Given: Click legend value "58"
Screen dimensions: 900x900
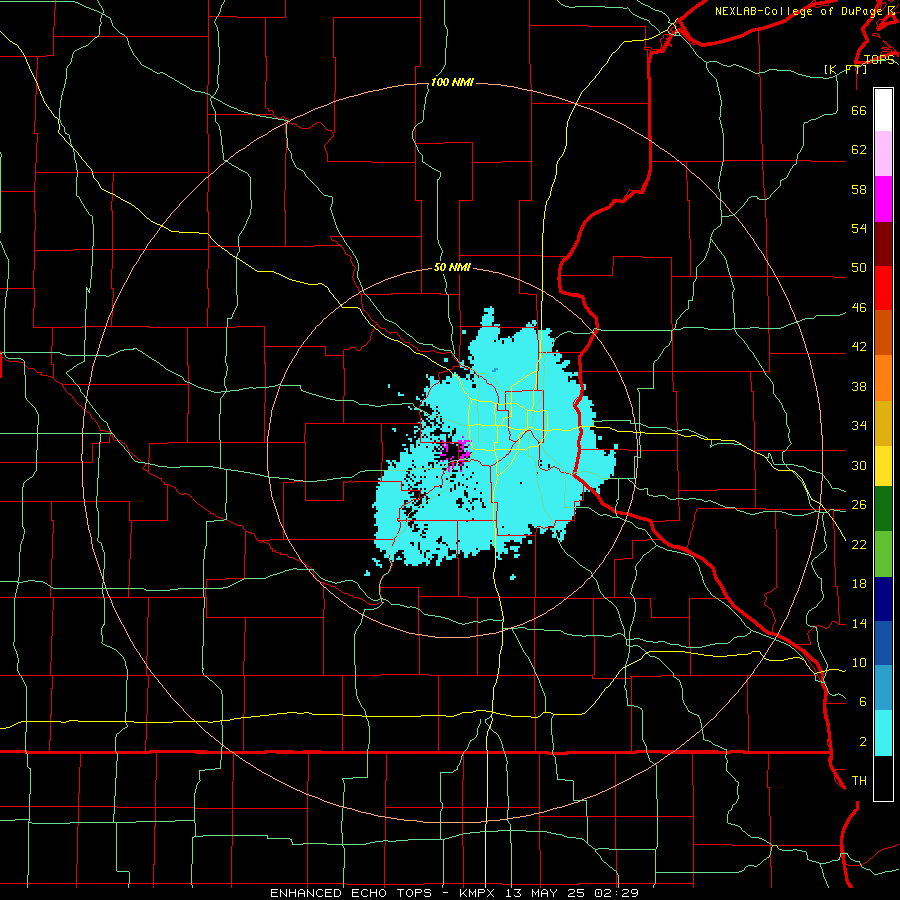Looking at the screenshot, I should pyautogui.click(x=859, y=189).
